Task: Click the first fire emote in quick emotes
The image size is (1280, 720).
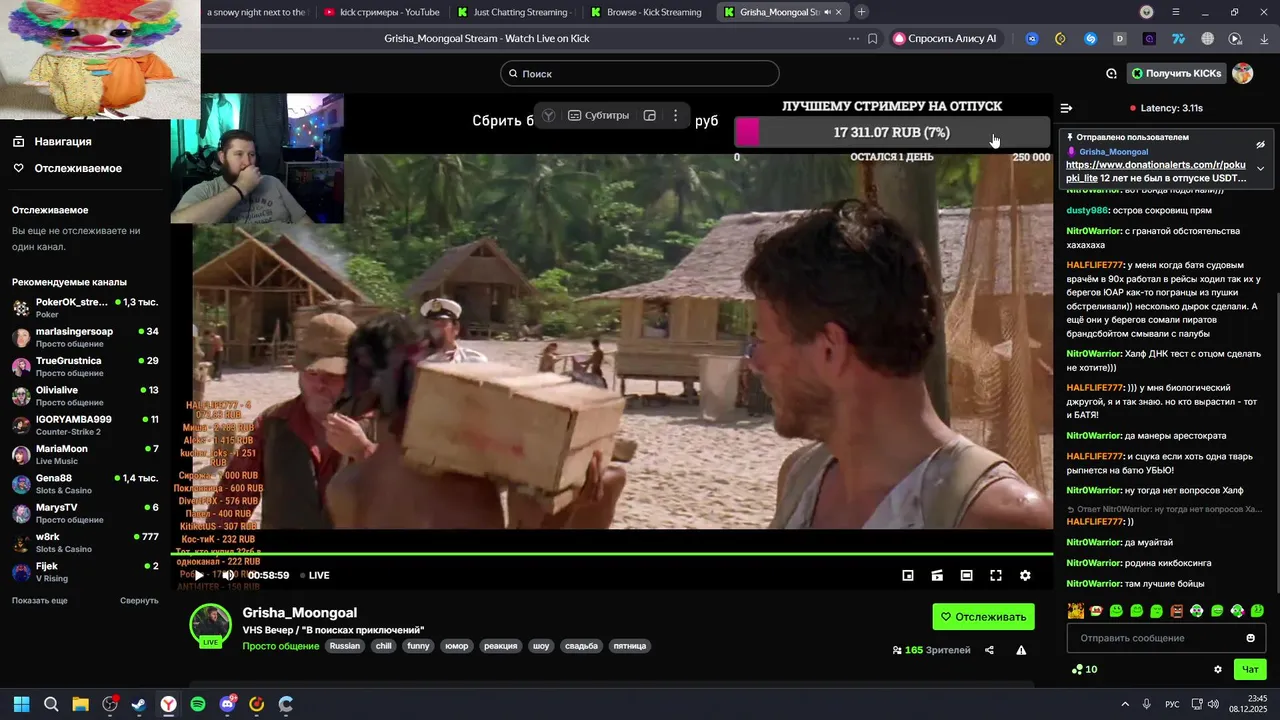Action: coord(1075,611)
